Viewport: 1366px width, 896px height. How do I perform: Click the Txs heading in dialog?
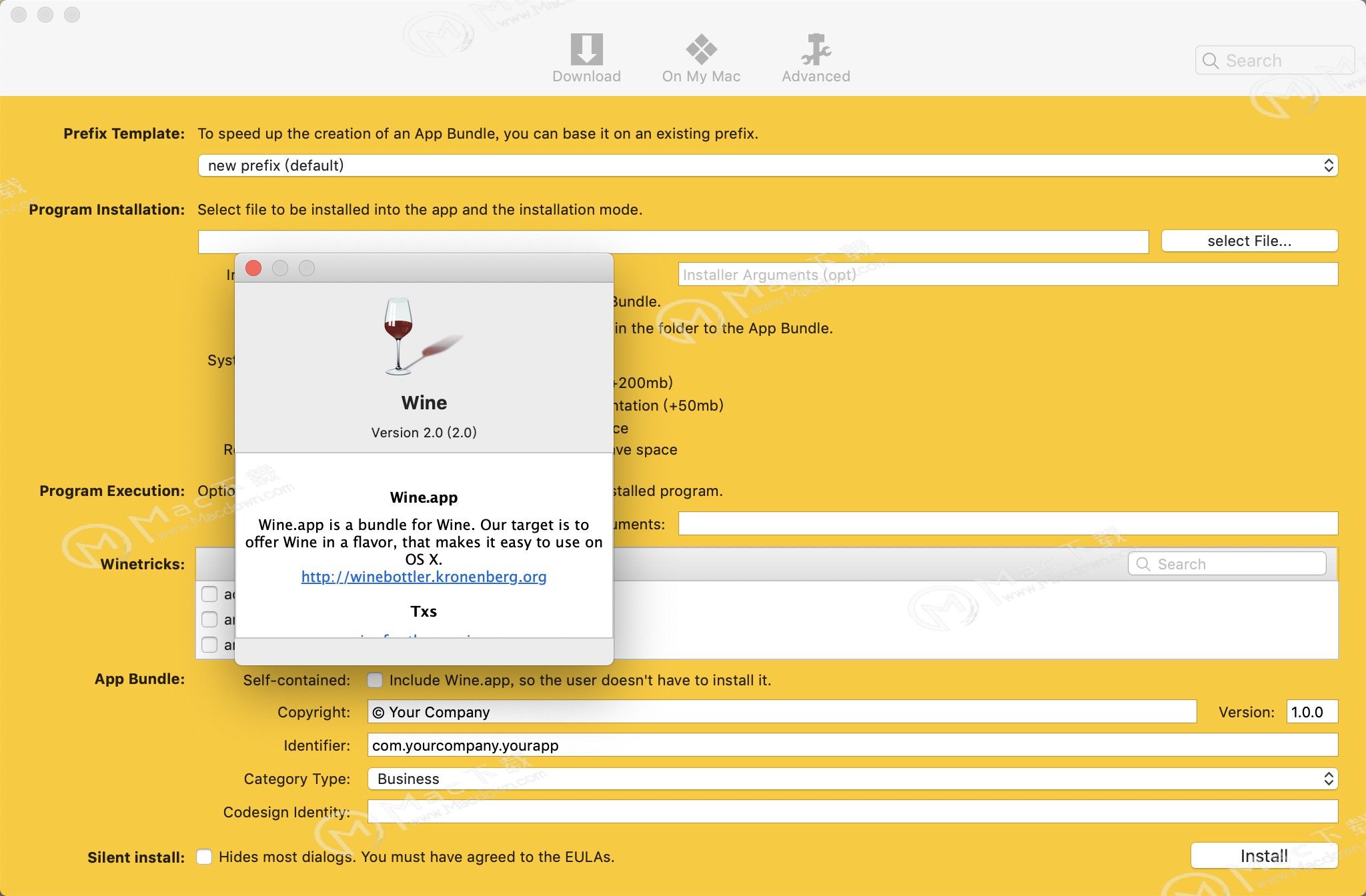[x=424, y=611]
